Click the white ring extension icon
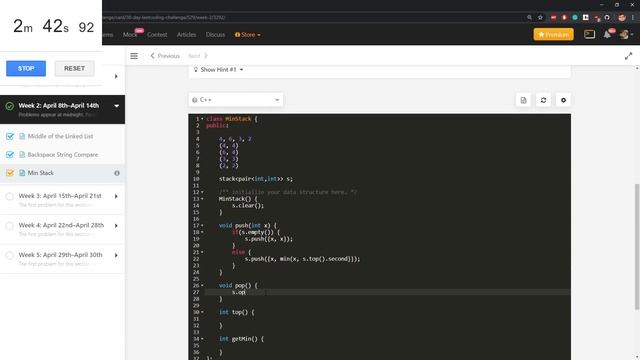The image size is (640, 360). click(x=607, y=18)
